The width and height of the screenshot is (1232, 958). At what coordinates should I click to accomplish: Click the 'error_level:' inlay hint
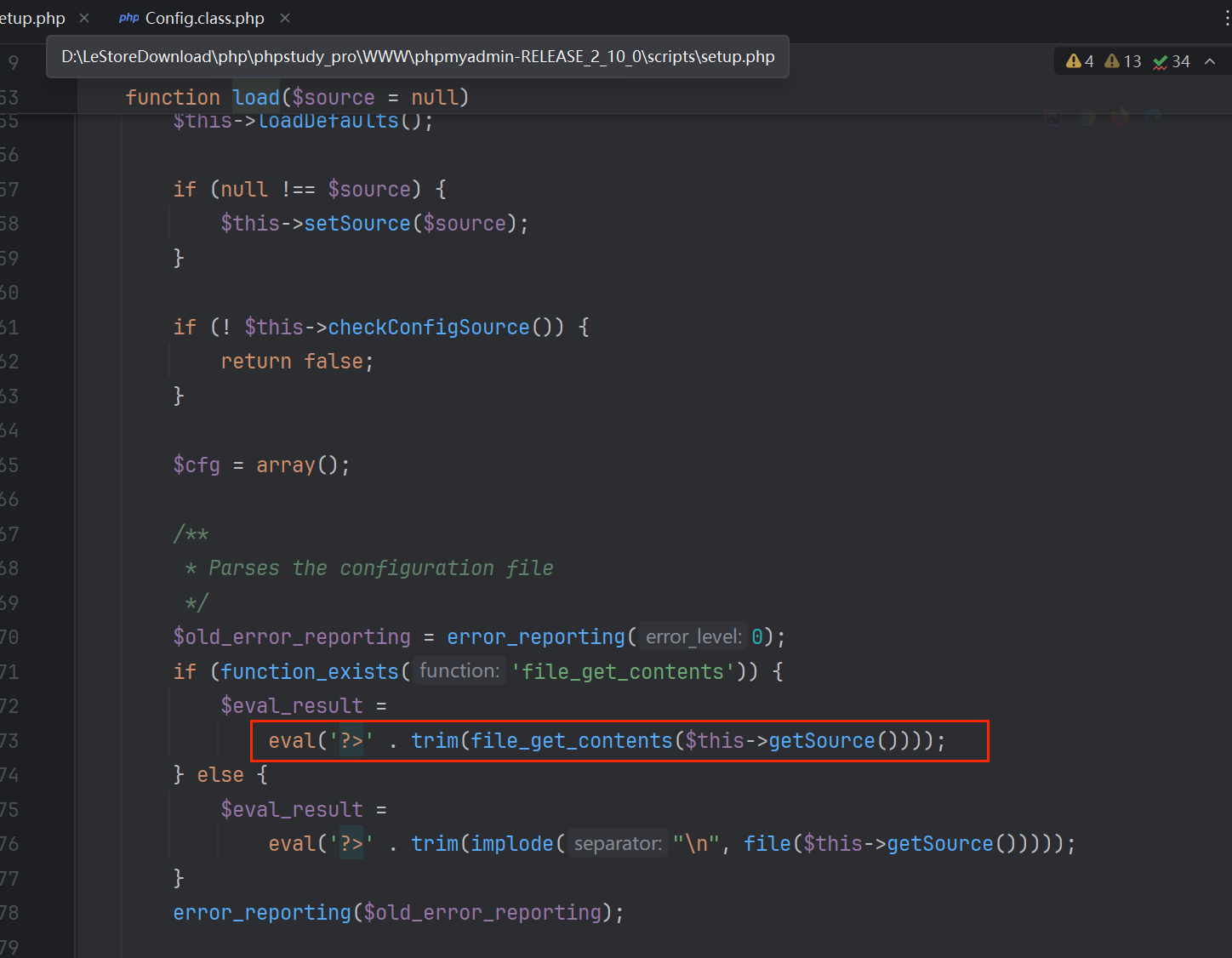pos(693,637)
